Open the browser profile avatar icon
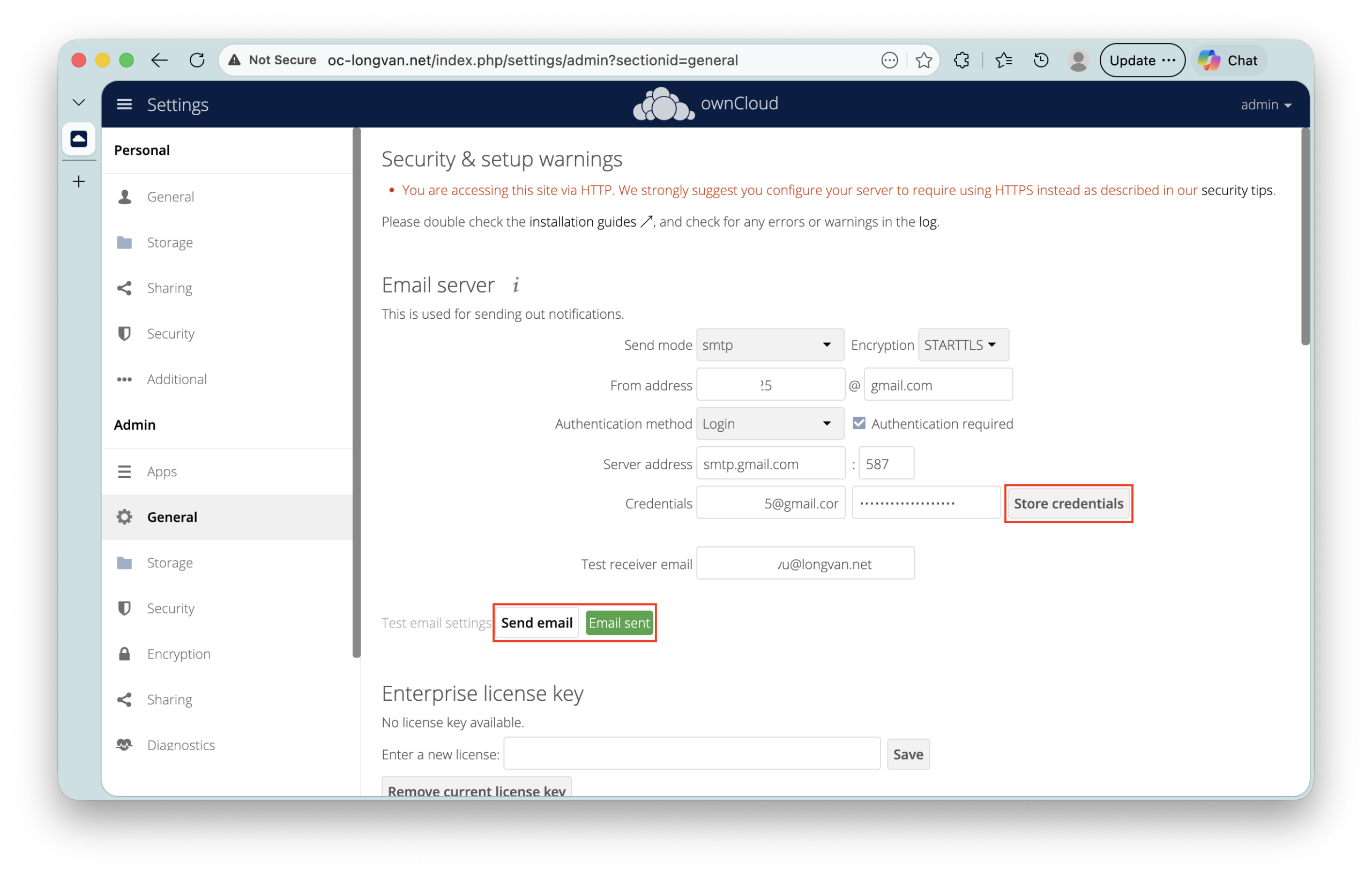 coord(1077,61)
